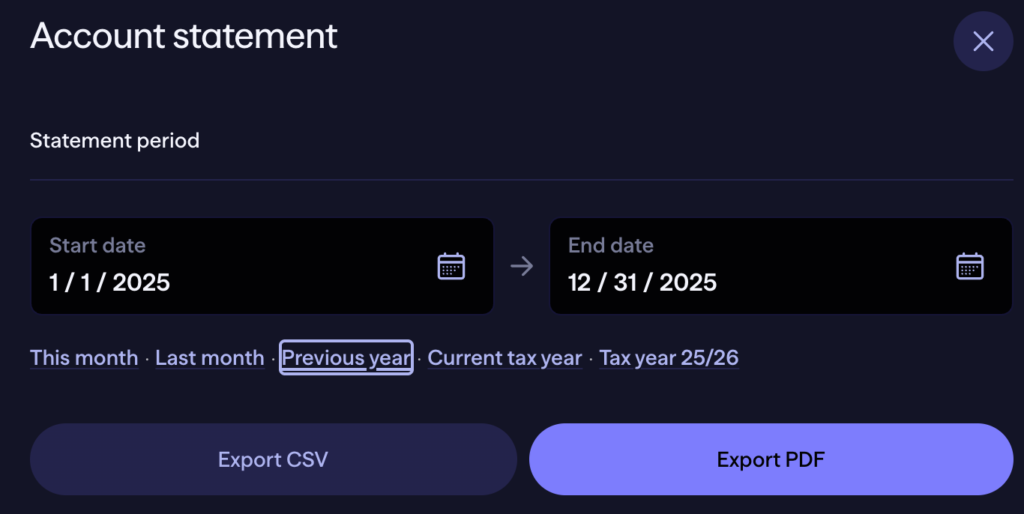The height and width of the screenshot is (514, 1024).
Task: Export the statement as CSV
Action: coord(273,460)
